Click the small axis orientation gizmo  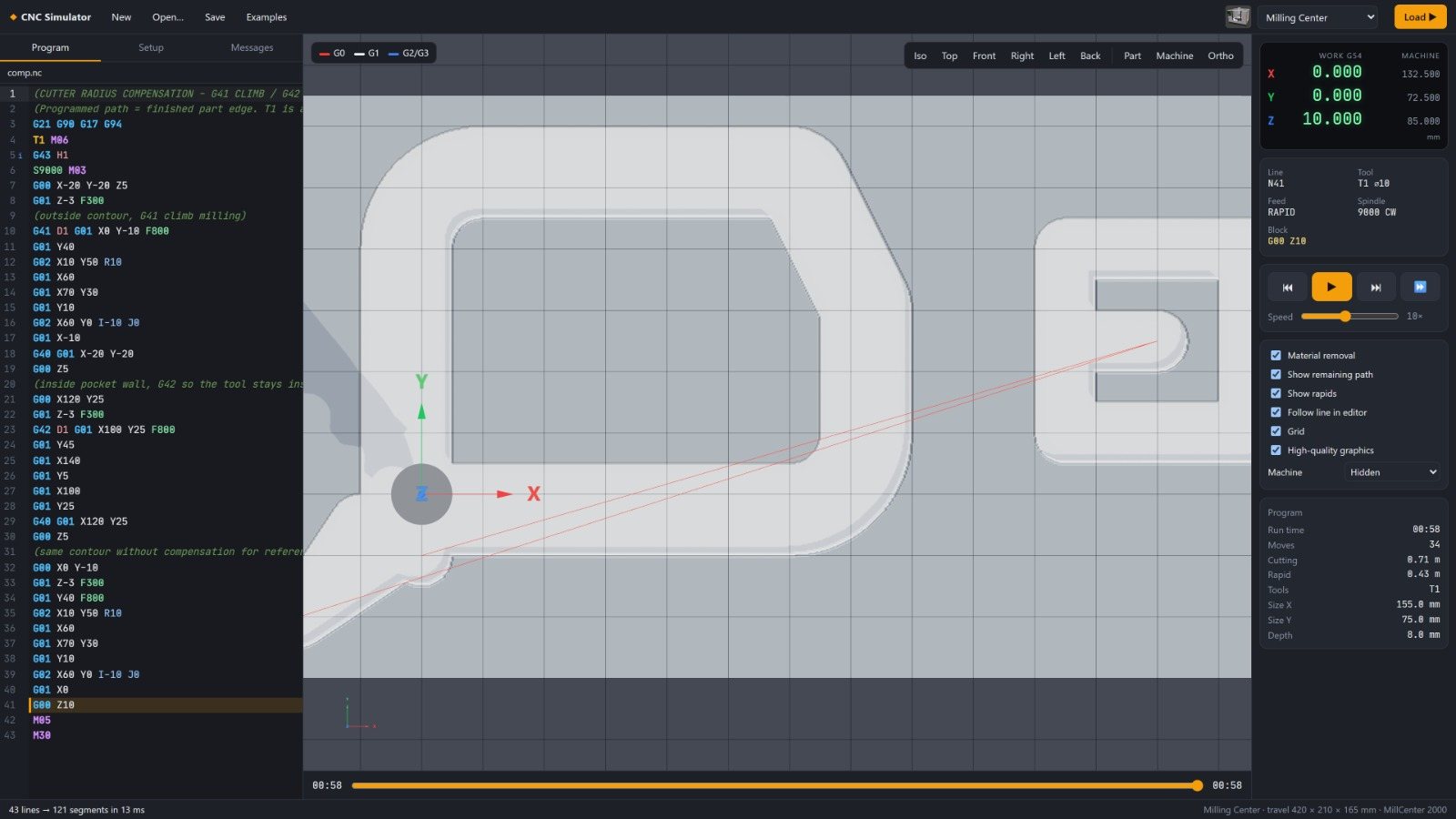pyautogui.click(x=359, y=714)
